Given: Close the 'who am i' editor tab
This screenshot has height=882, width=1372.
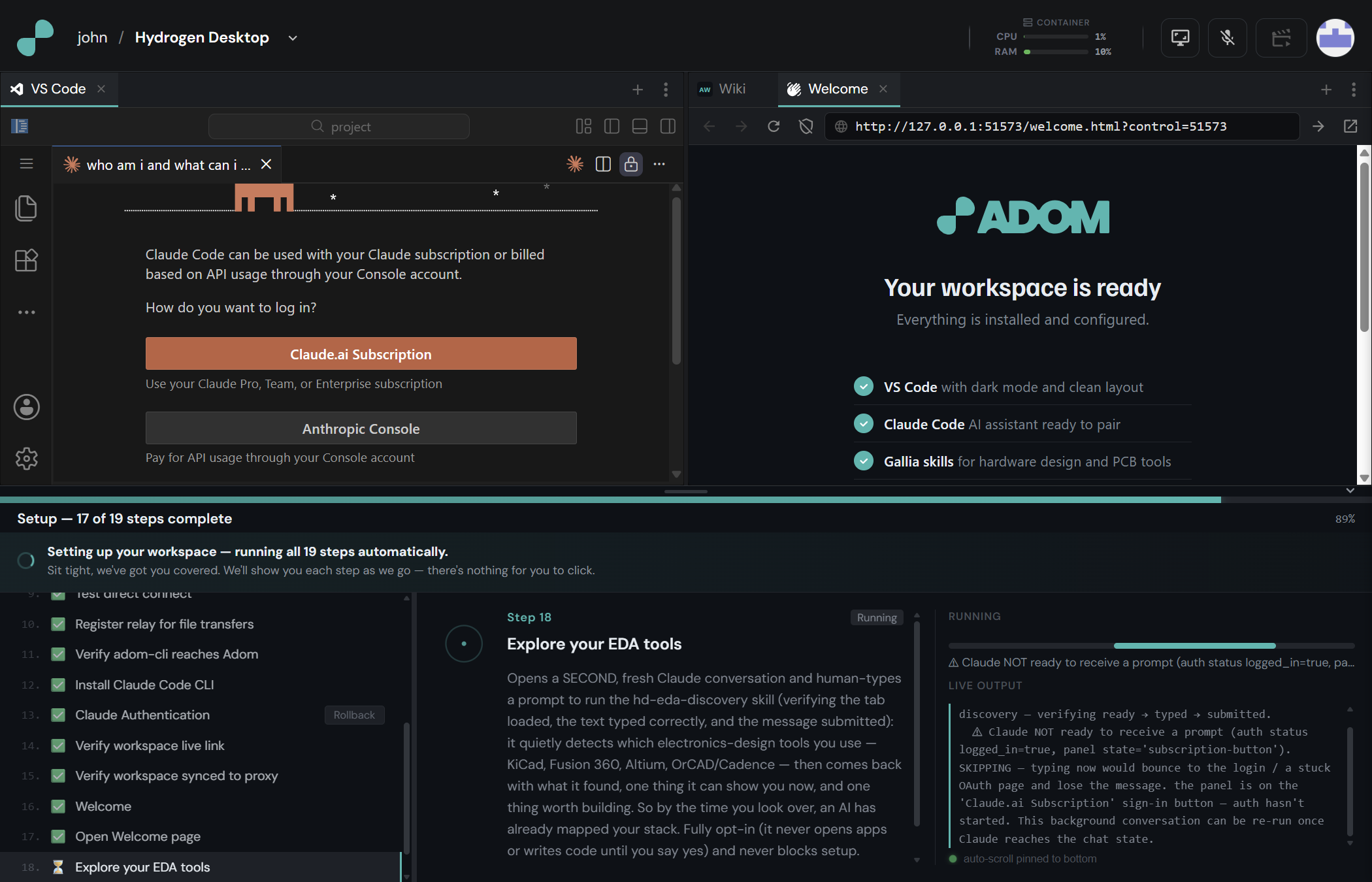Looking at the screenshot, I should tap(266, 165).
